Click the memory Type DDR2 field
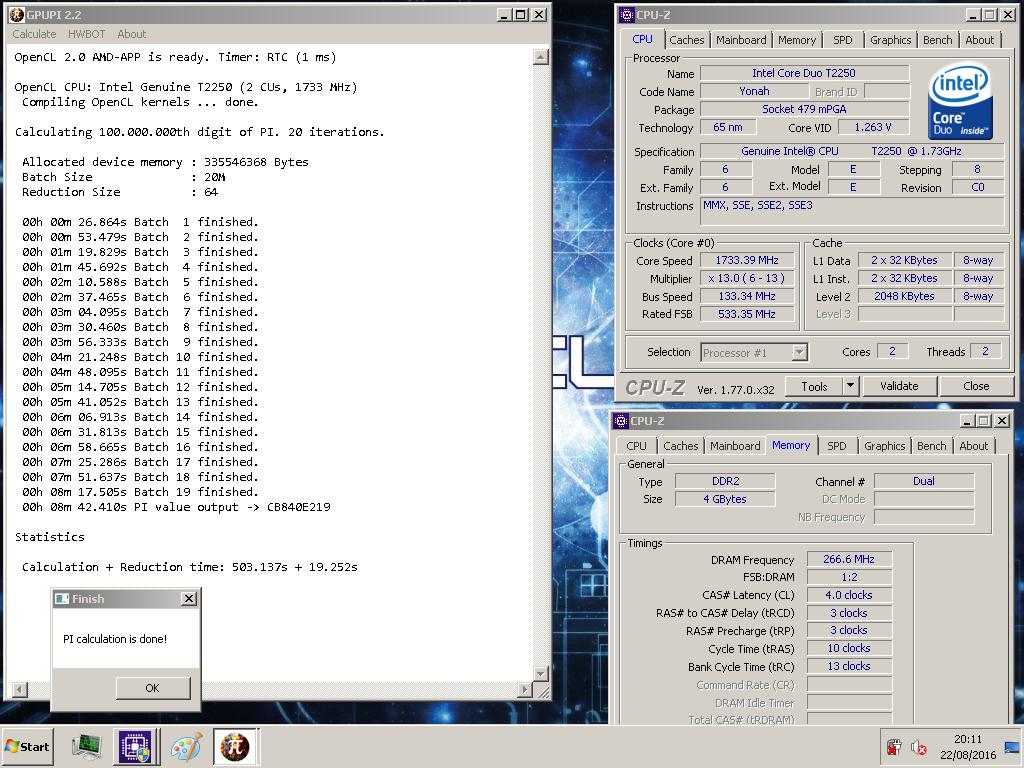1024x768 pixels. pos(726,481)
